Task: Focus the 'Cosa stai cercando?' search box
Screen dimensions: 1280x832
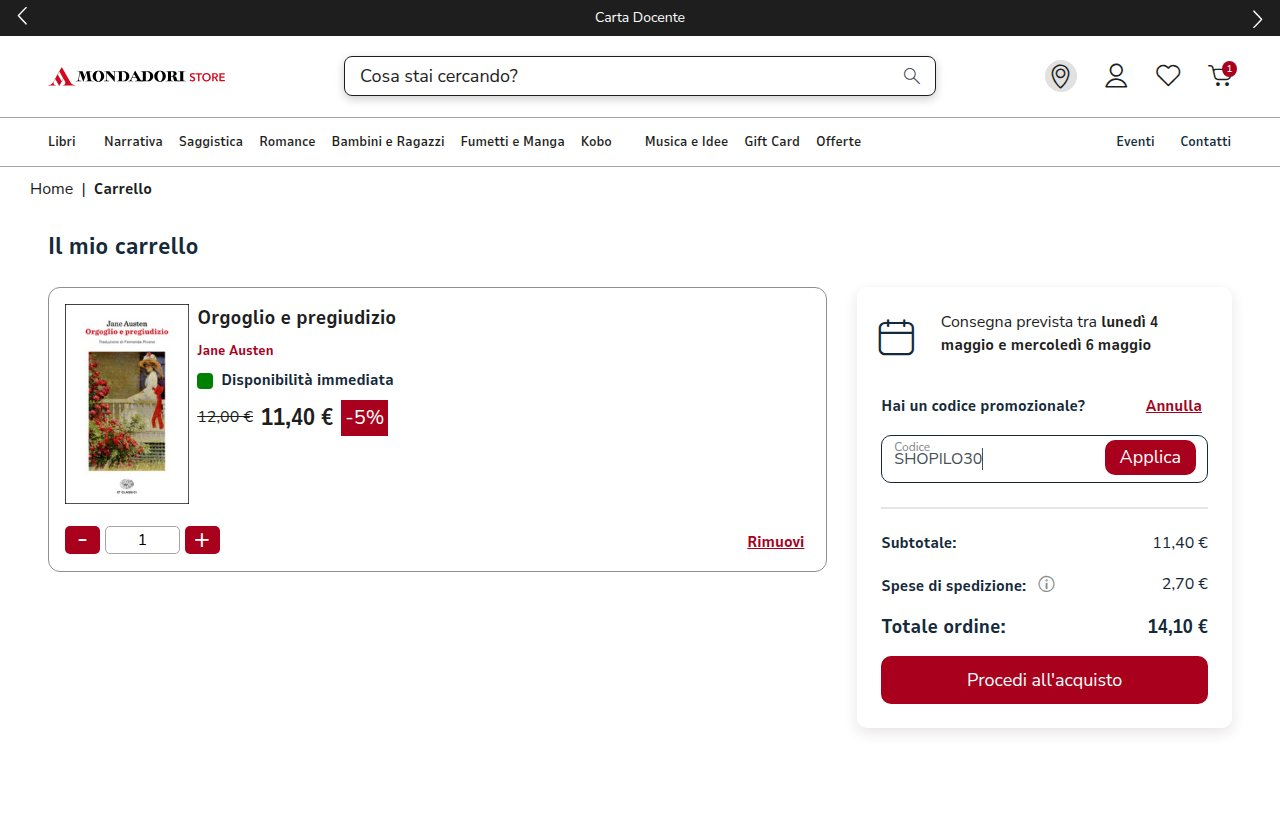Action: [640, 76]
